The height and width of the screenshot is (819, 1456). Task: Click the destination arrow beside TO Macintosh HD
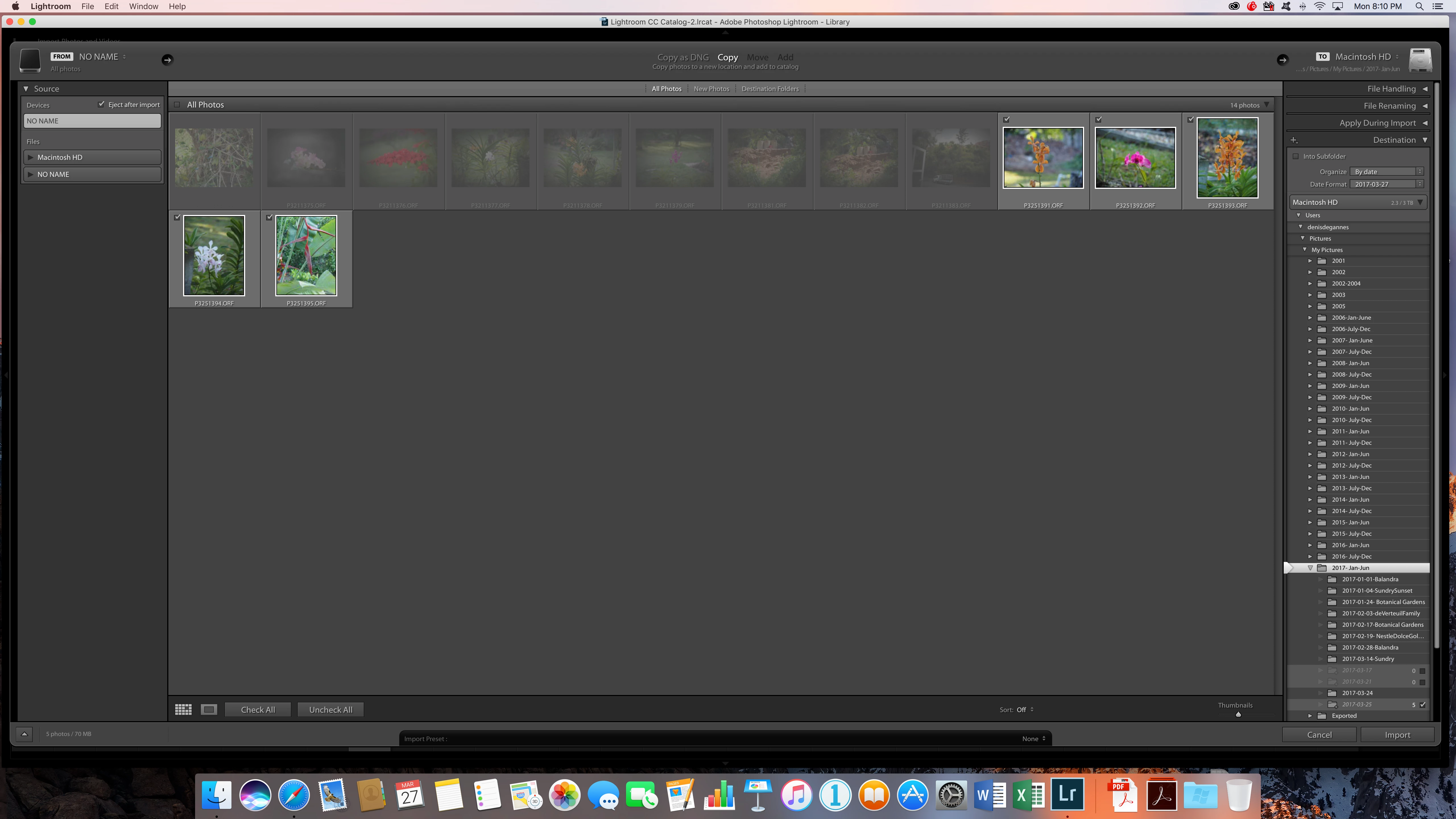1283,60
